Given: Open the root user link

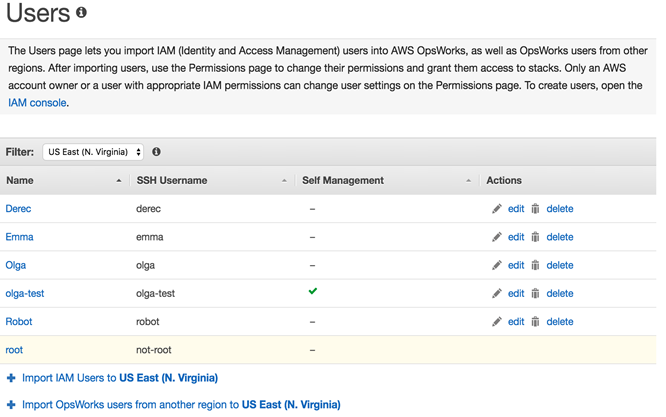Looking at the screenshot, I should pyautogui.click(x=14, y=350).
